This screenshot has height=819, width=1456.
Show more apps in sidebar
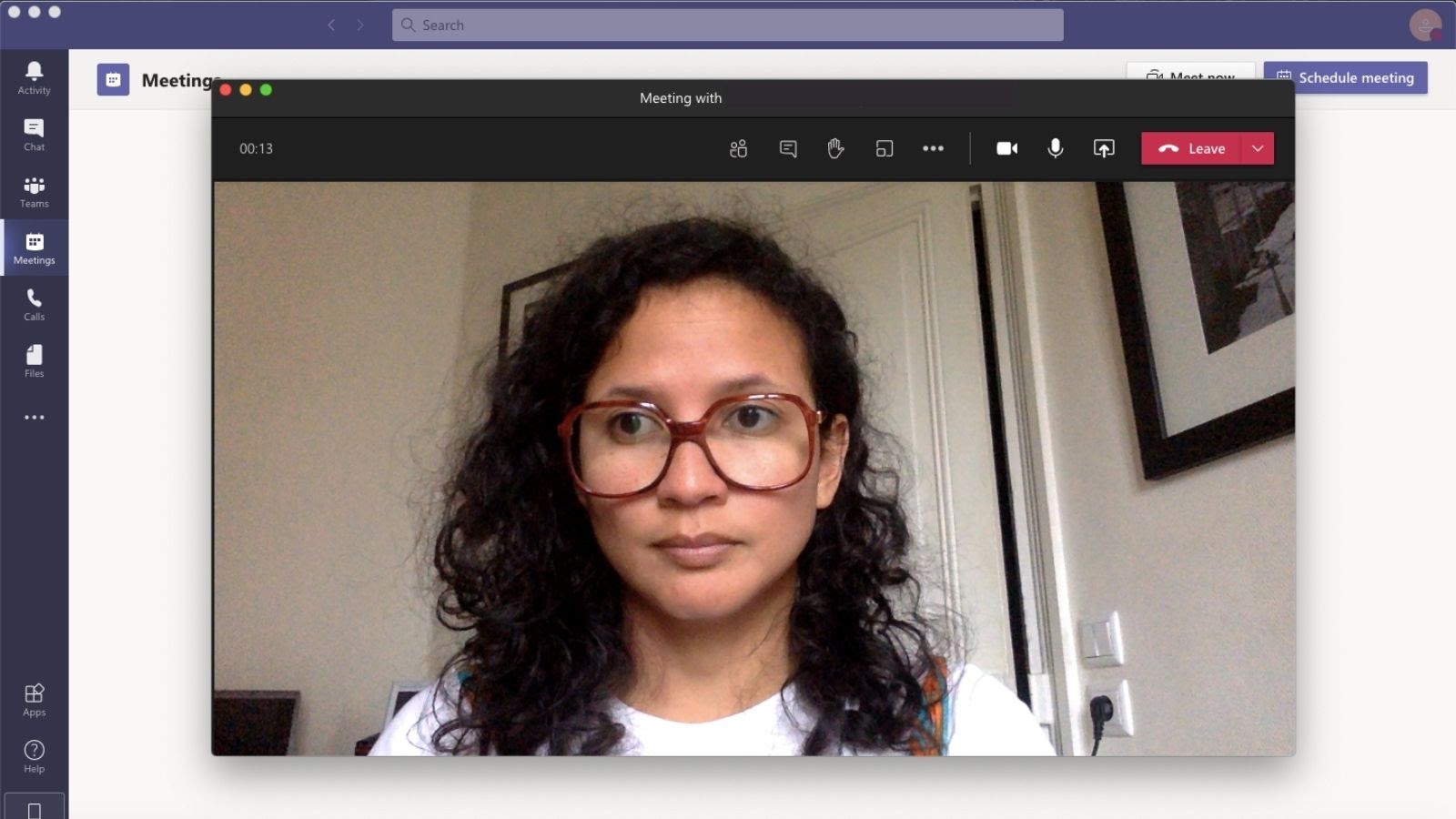point(34,418)
